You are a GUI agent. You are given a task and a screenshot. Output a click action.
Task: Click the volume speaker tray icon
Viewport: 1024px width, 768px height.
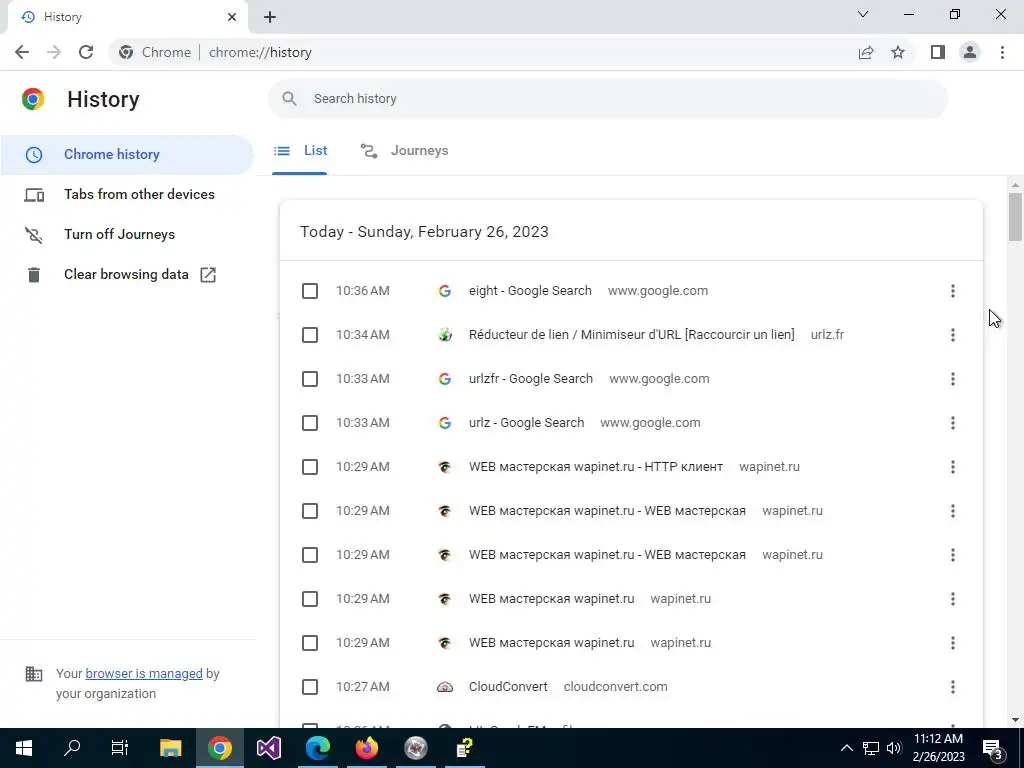894,748
